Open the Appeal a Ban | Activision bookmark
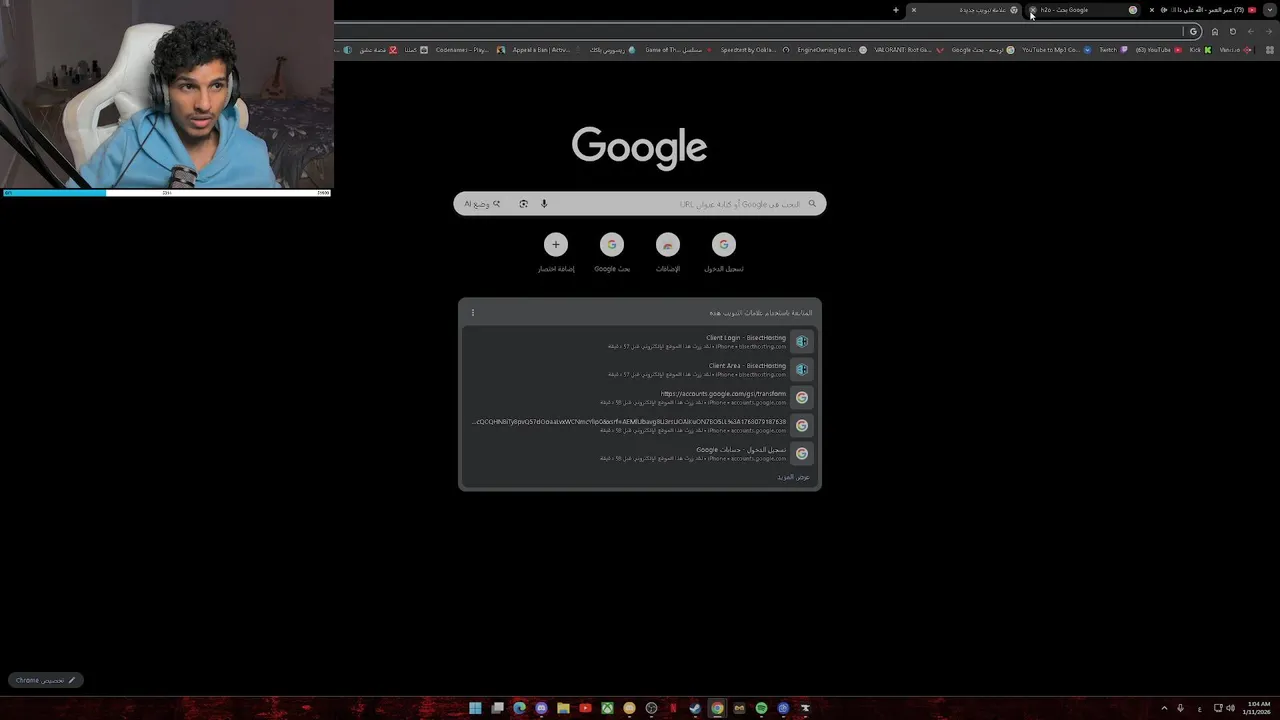Image resolution: width=1280 pixels, height=720 pixels. pos(546,49)
